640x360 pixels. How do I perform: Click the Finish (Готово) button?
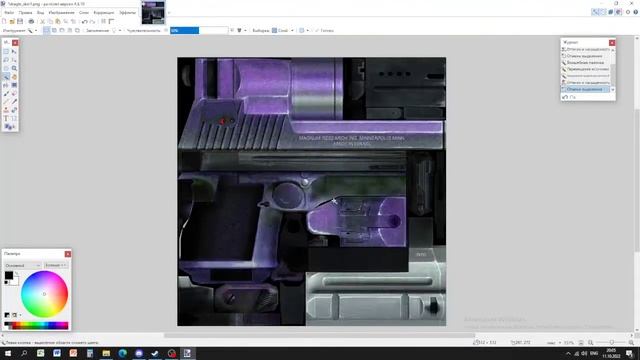click(324, 30)
